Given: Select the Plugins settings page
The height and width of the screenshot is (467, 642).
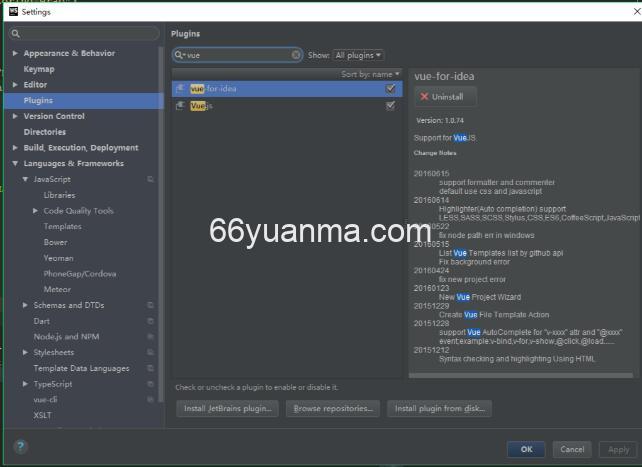Looking at the screenshot, I should point(84,101).
